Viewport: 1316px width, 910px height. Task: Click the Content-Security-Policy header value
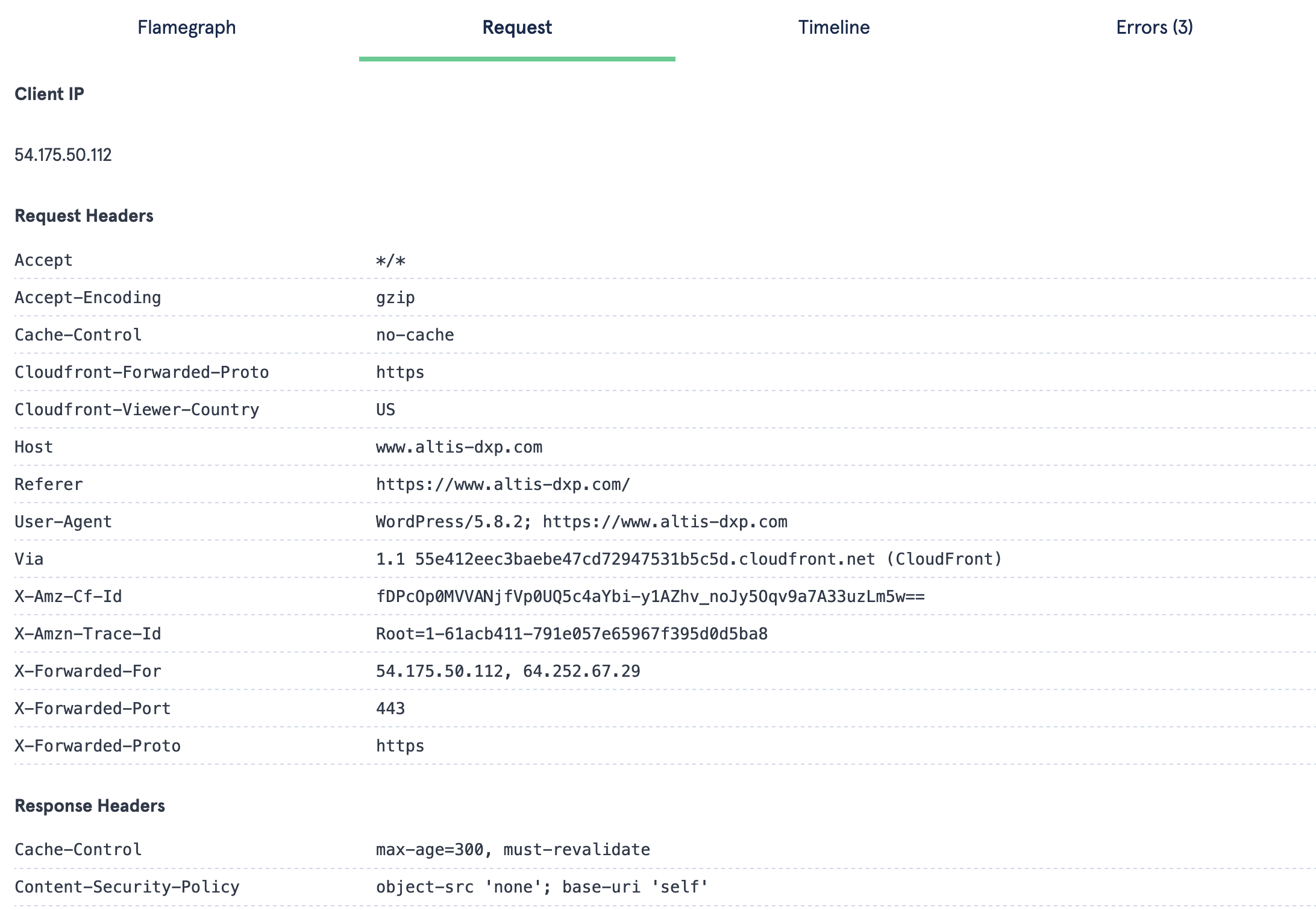coord(541,886)
